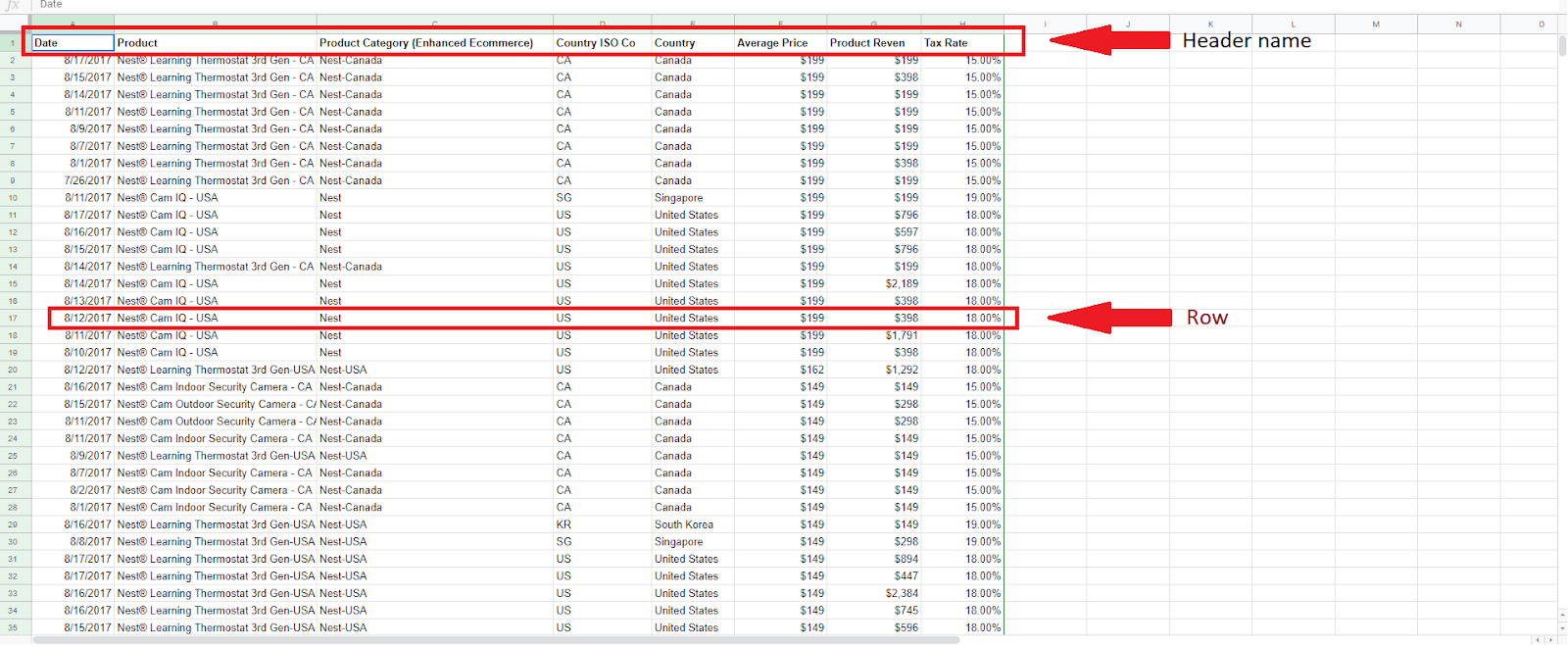Click Nest-Canada category cell in row 14
This screenshot has width=1568, height=647.
(434, 267)
